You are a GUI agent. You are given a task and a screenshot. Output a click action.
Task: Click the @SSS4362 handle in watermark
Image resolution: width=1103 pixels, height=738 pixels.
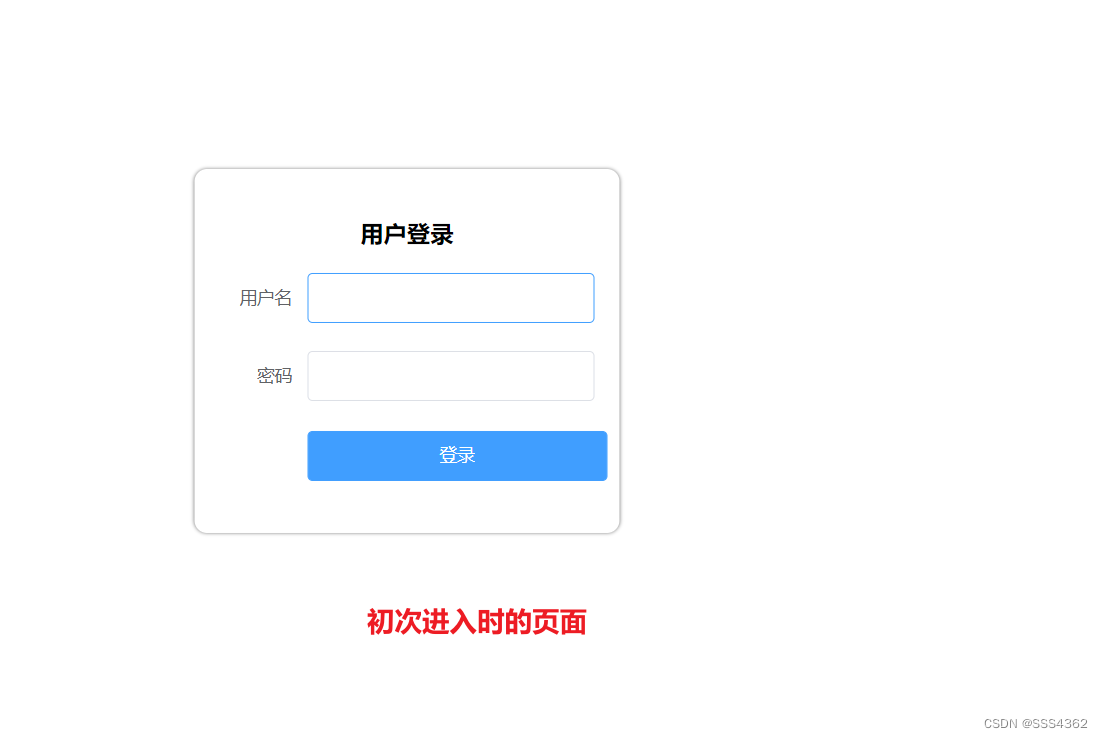click(1054, 723)
